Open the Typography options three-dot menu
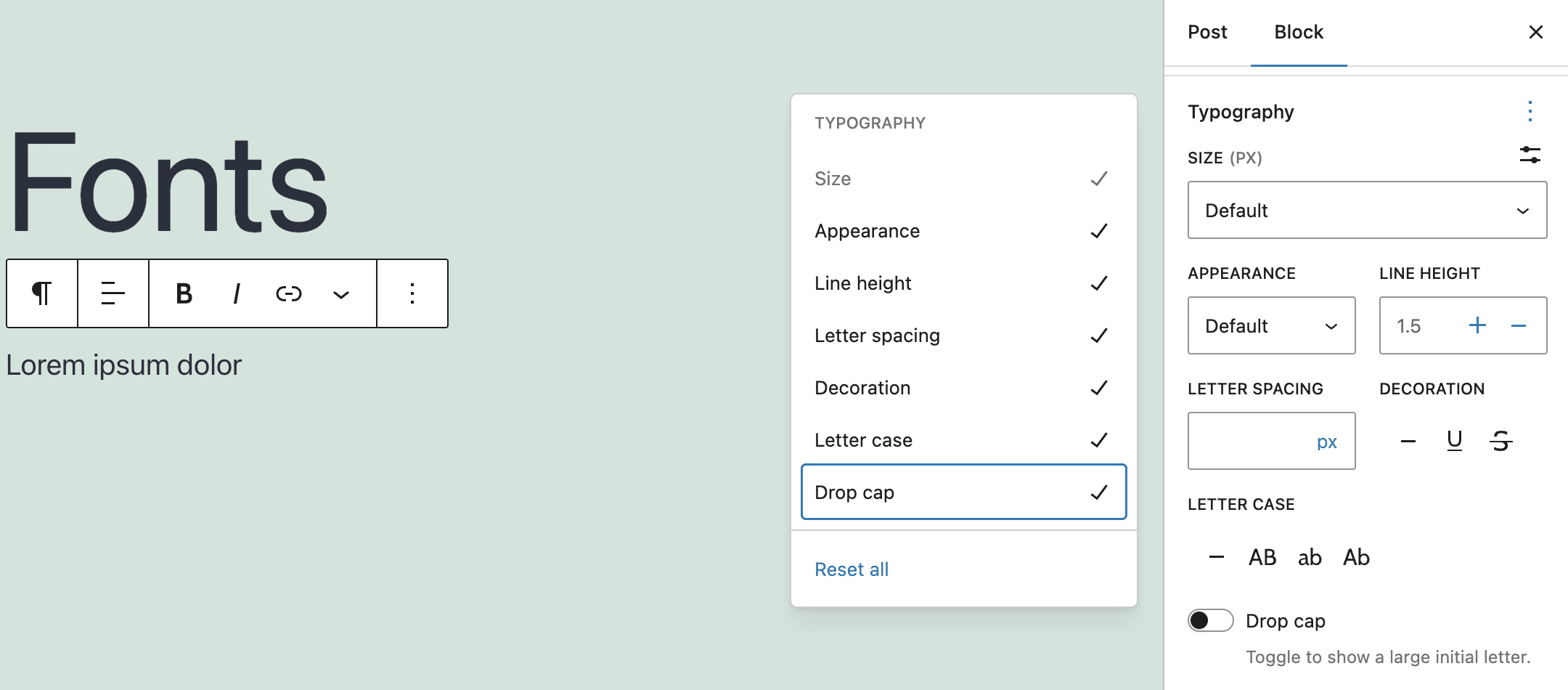The height and width of the screenshot is (690, 1568). 1530,111
